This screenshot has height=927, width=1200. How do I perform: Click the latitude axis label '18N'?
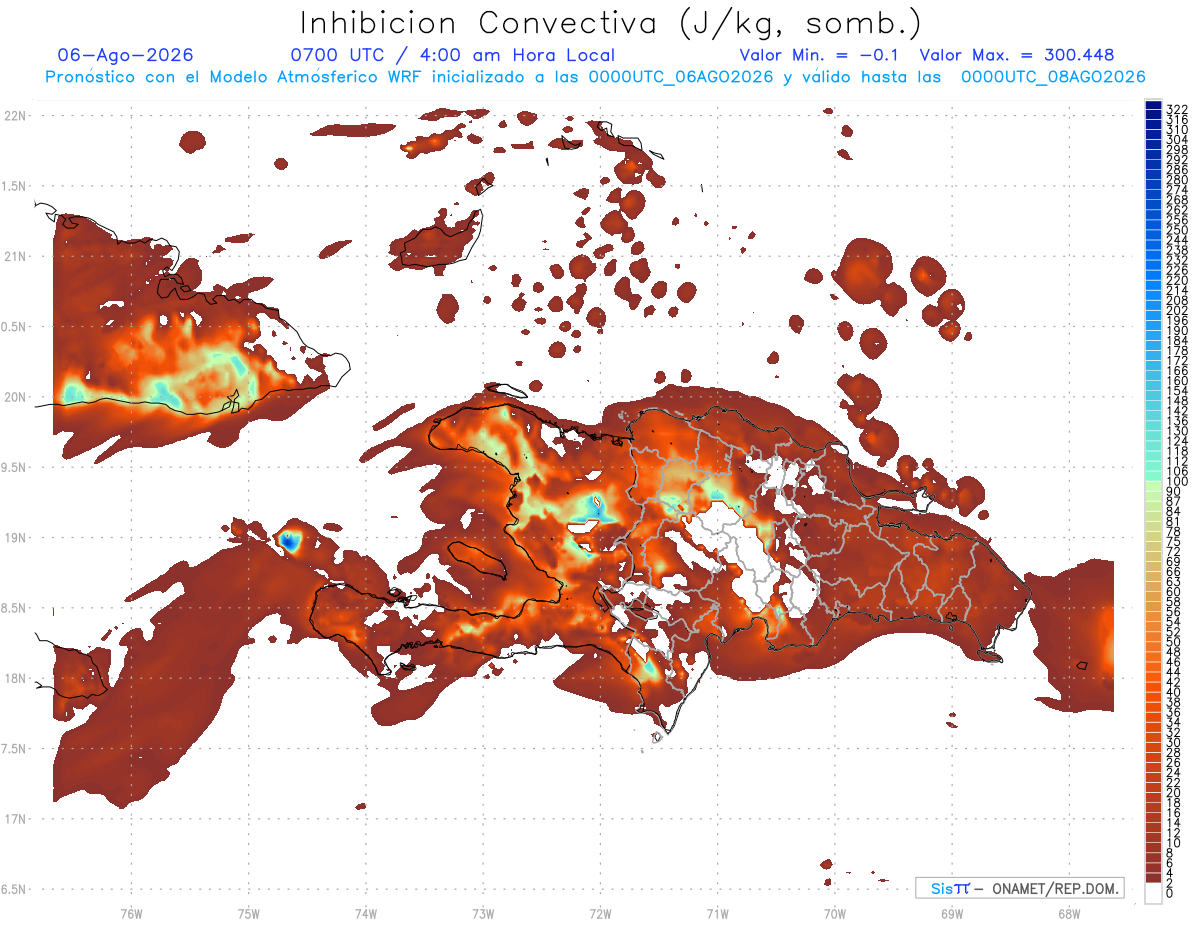pyautogui.click(x=13, y=678)
